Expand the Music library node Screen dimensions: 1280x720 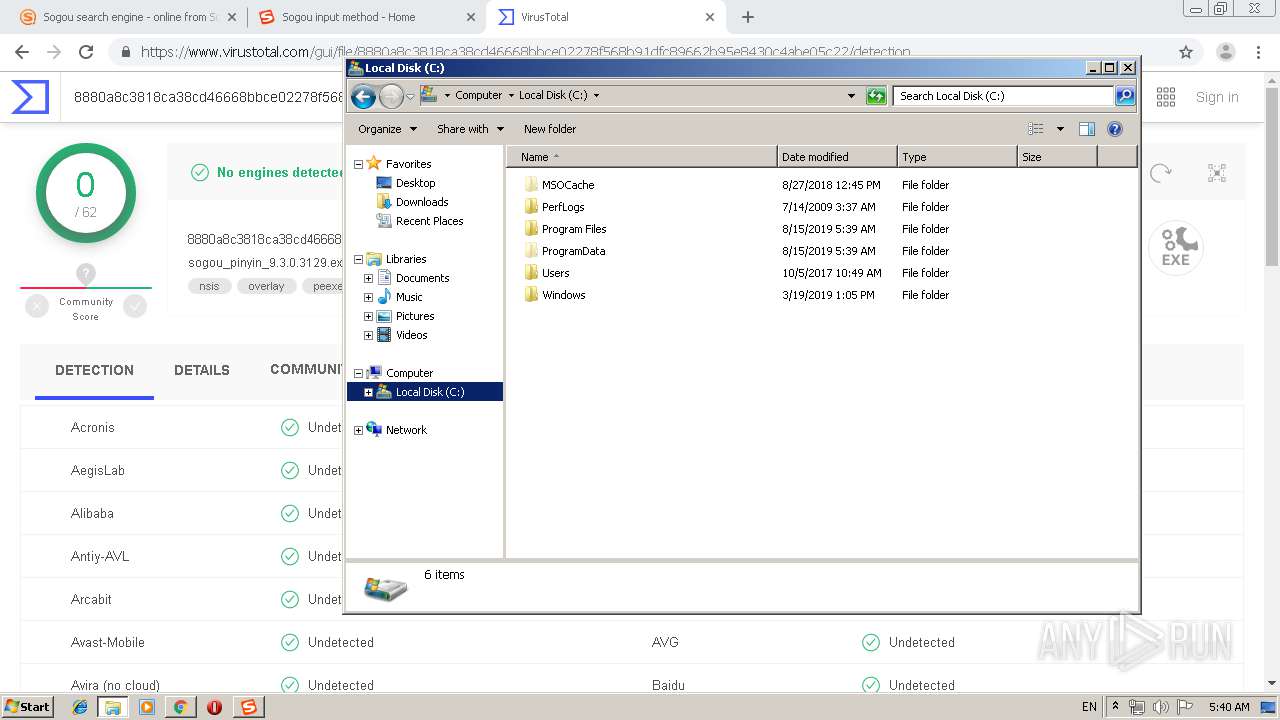368,297
